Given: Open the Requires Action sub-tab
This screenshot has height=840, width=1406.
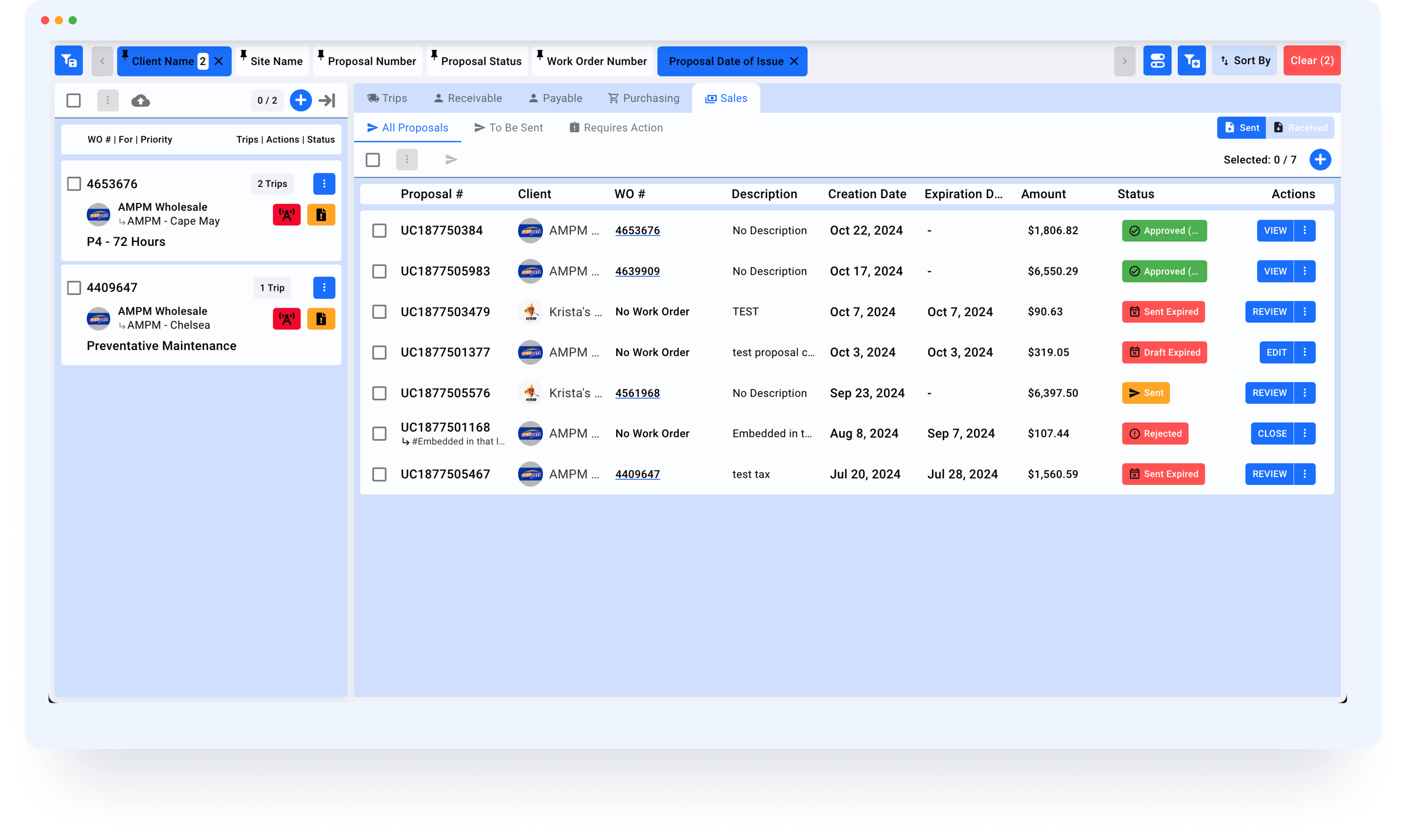Looking at the screenshot, I should click(x=616, y=128).
